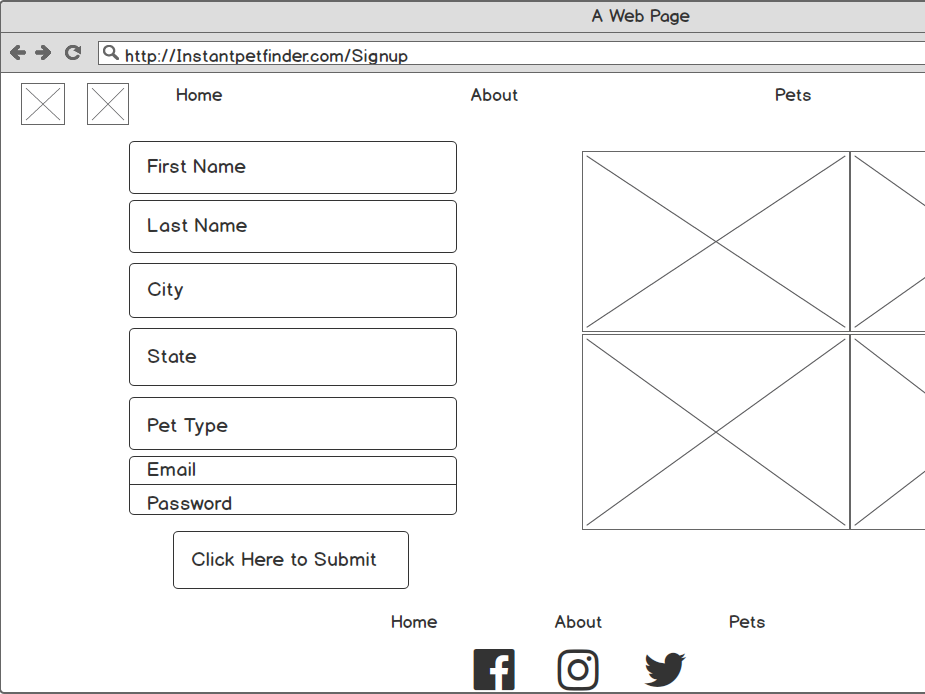Open About in the top navigation
This screenshot has width=925, height=694.
[x=494, y=95]
